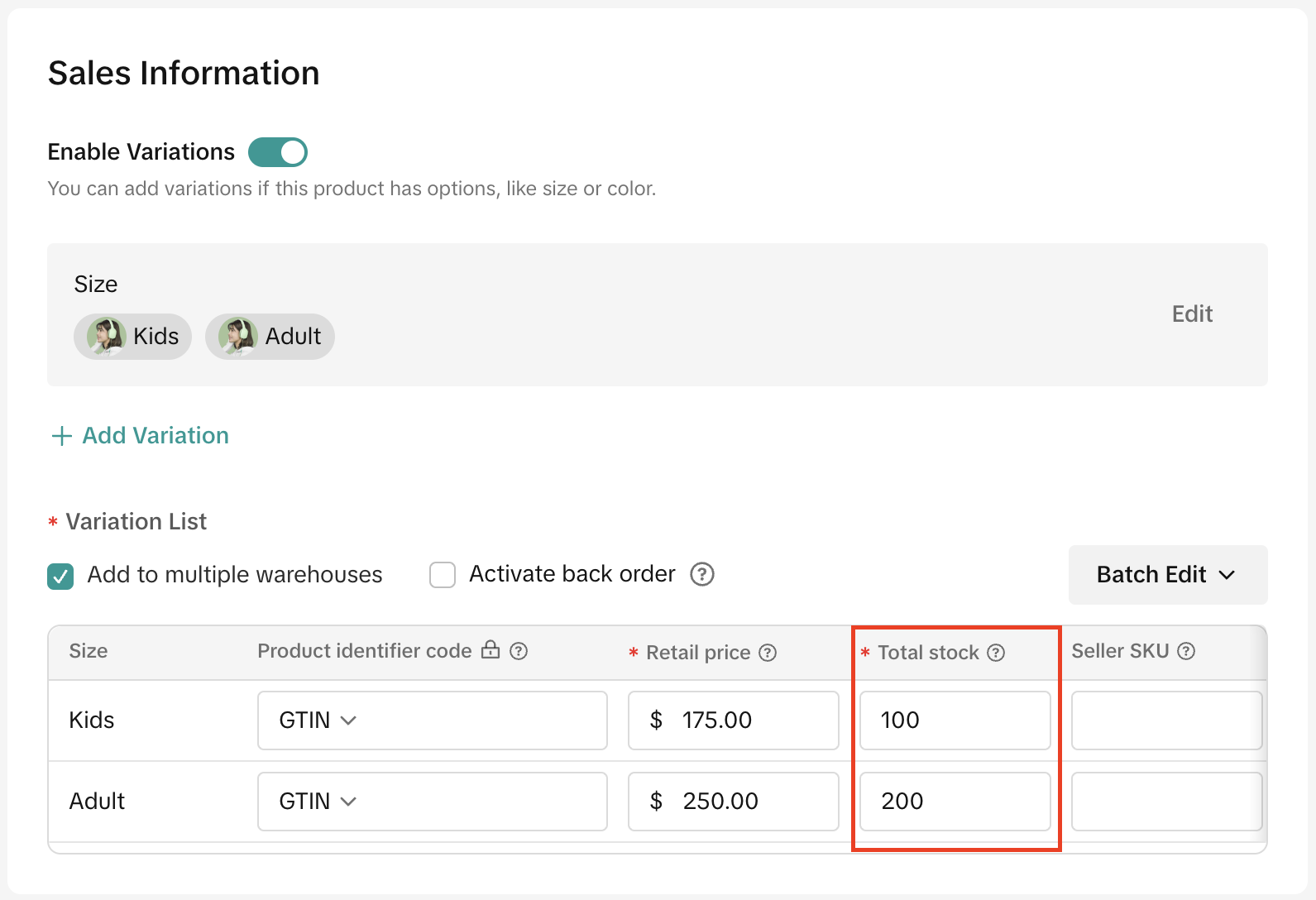Click the lock icon in Product identifier header
The height and width of the screenshot is (900, 1316).
(x=491, y=649)
